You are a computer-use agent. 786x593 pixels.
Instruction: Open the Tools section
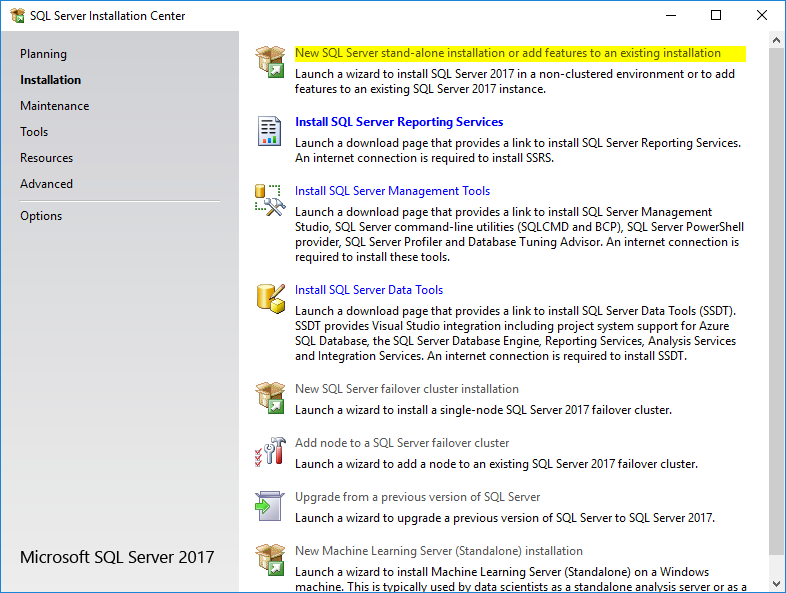[34, 132]
